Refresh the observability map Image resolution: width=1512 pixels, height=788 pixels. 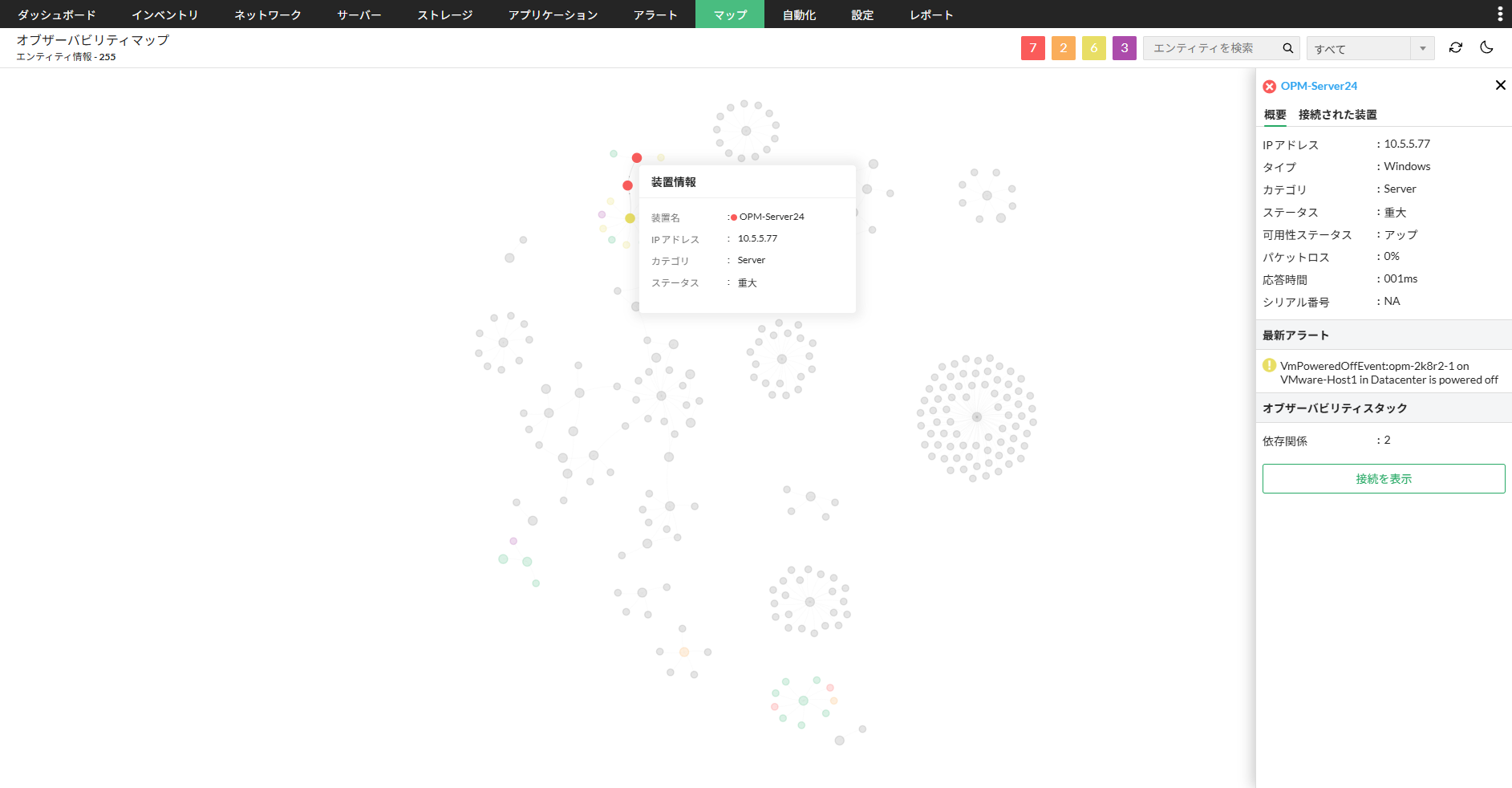click(x=1456, y=48)
